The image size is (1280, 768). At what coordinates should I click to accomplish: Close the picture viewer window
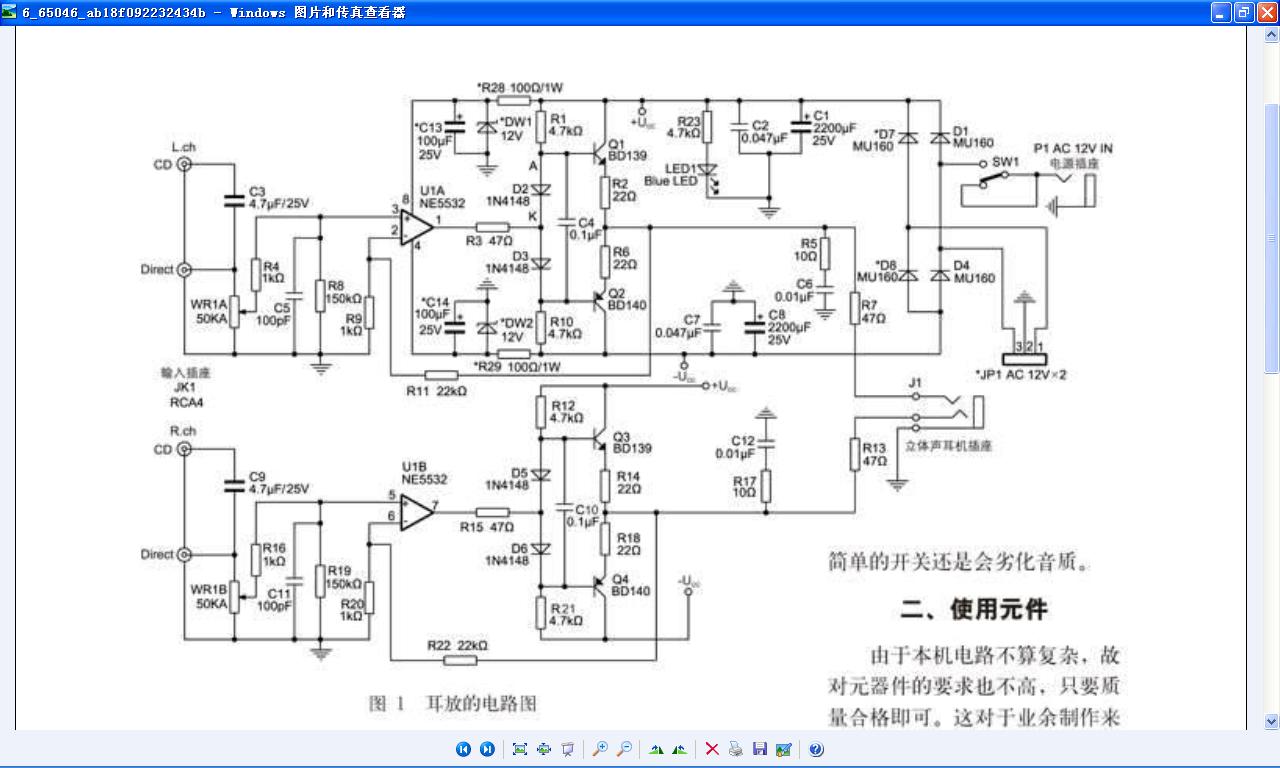1267,12
